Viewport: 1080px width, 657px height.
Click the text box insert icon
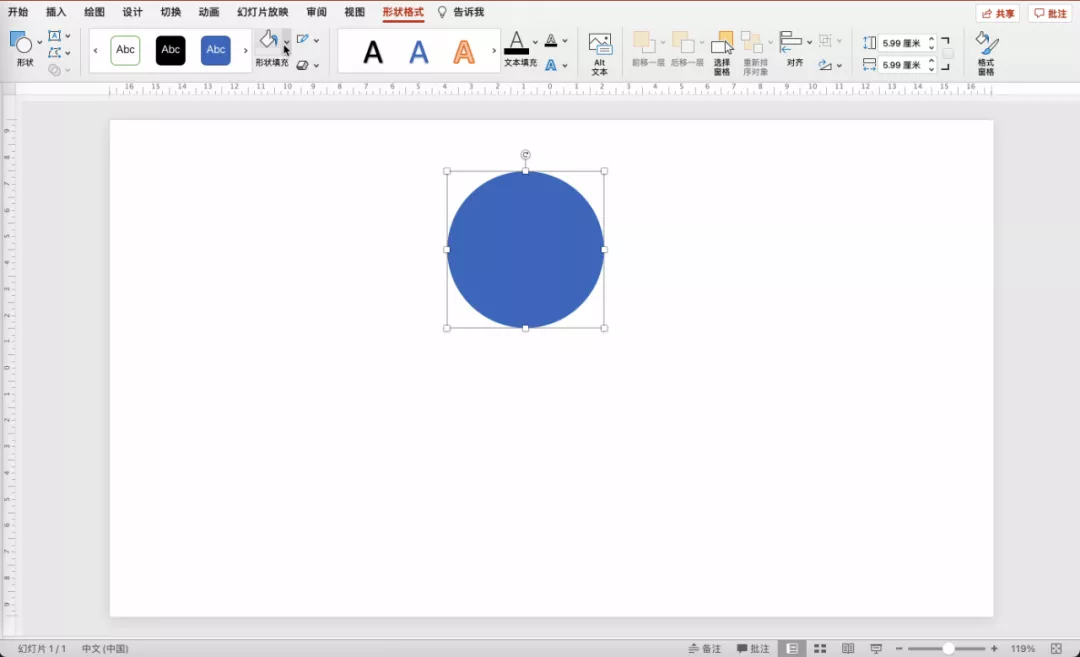click(x=54, y=36)
